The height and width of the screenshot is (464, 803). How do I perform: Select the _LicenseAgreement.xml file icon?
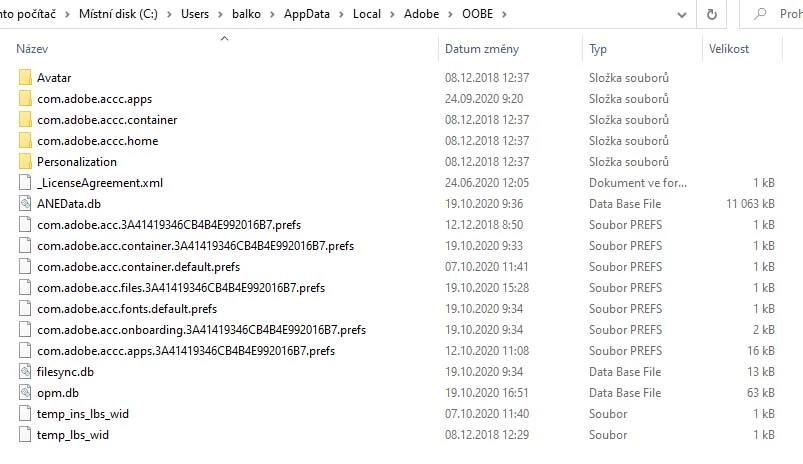tap(25, 182)
